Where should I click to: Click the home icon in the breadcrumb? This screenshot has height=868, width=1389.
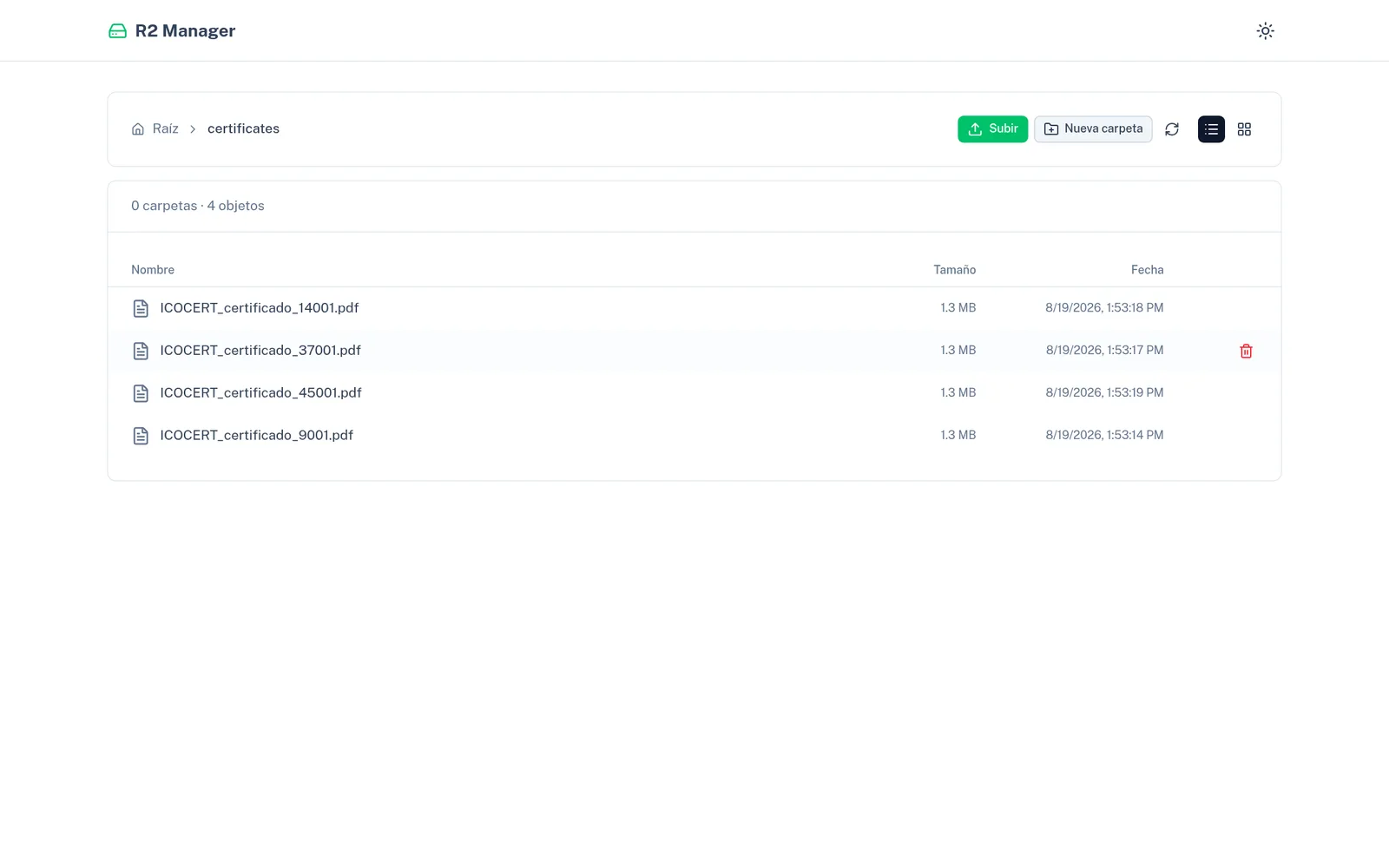pos(138,129)
